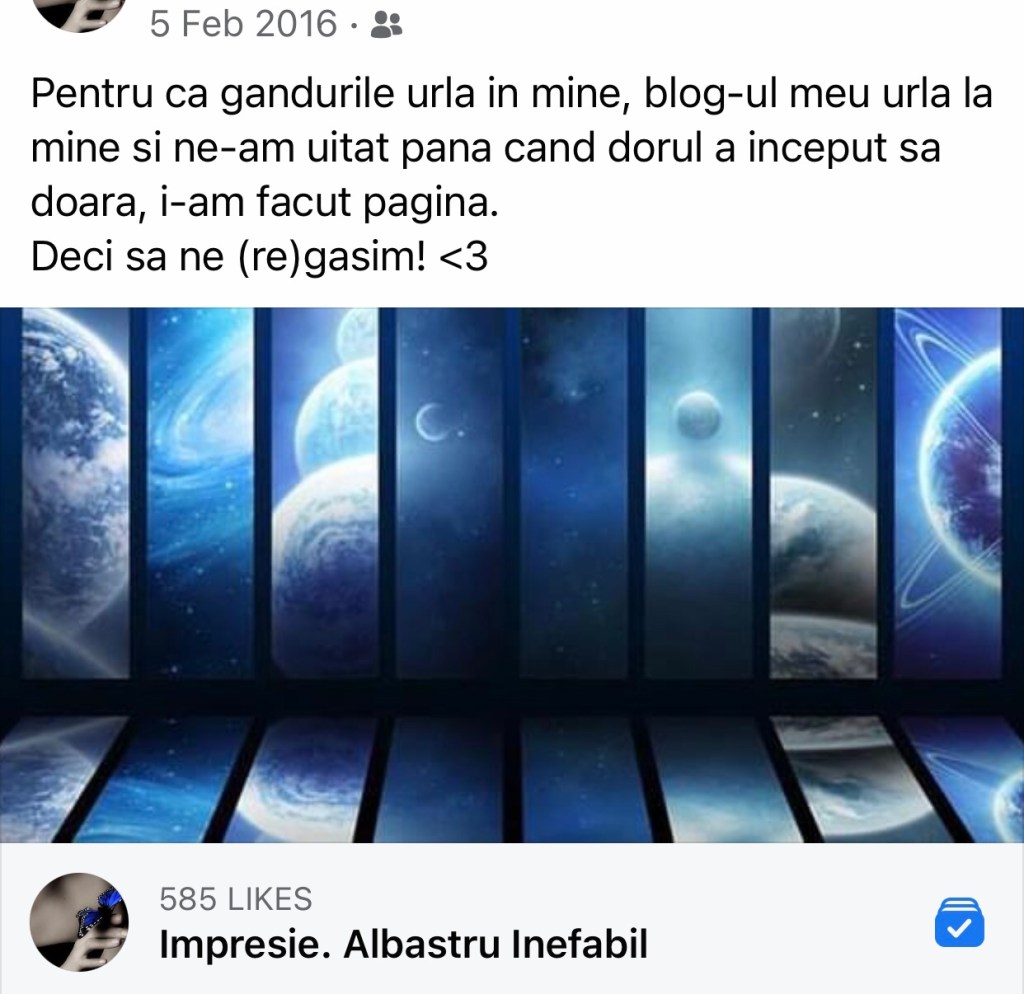
Task: Click the crescent moon panel in the image
Action: point(449,493)
